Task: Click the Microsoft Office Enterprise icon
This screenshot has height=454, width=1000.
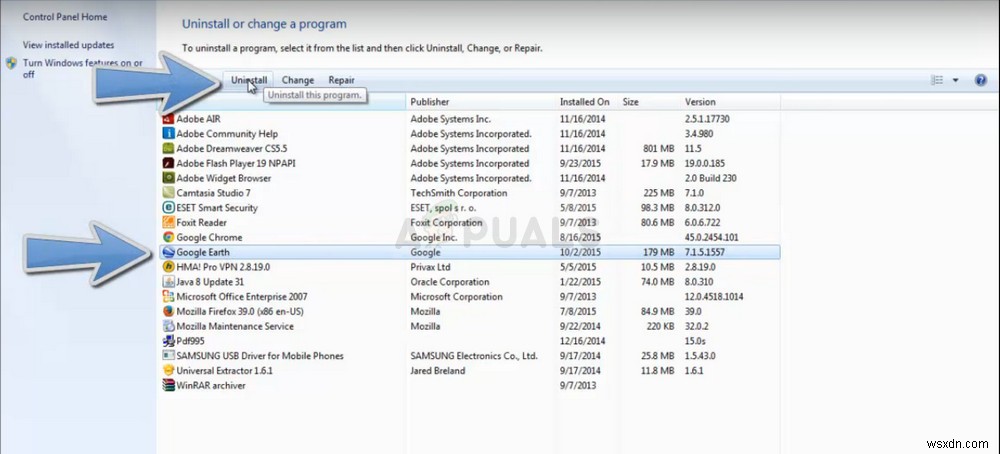Action: [x=168, y=297]
